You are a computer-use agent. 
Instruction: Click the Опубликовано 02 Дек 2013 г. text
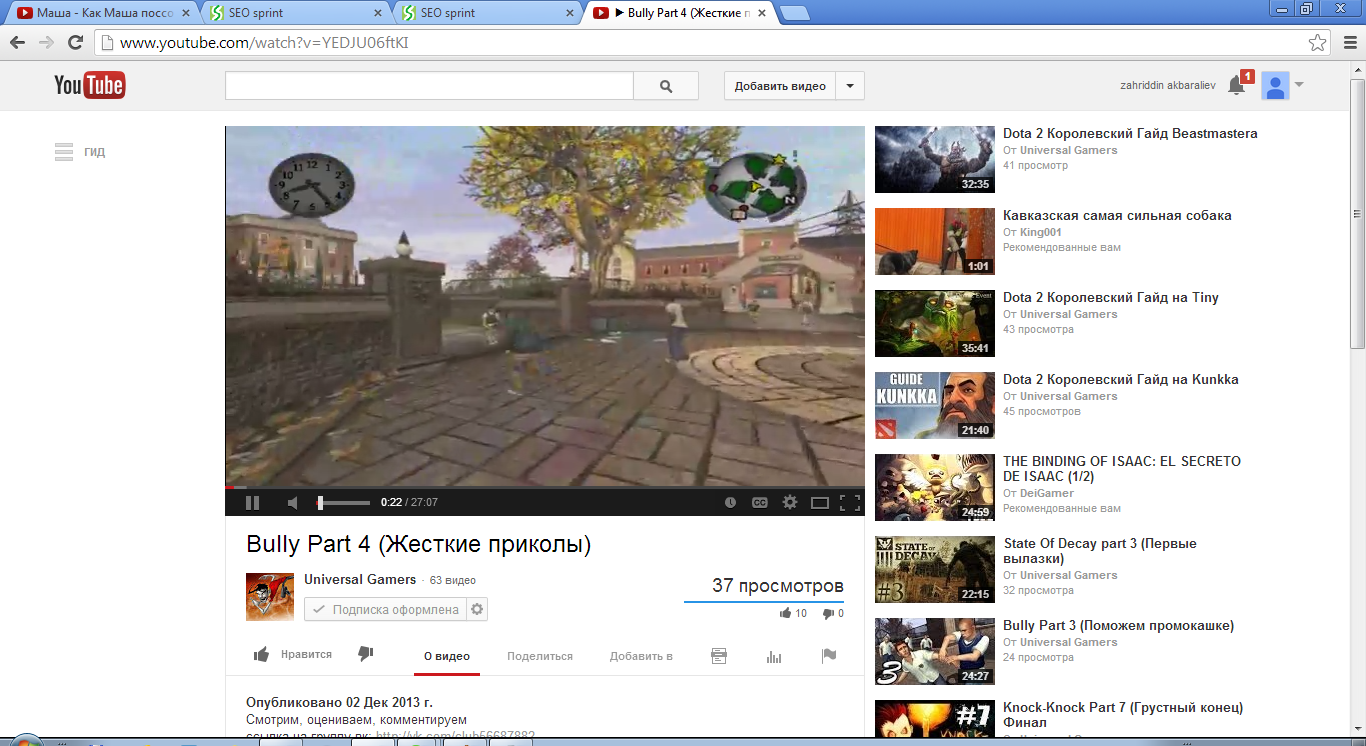(x=339, y=702)
